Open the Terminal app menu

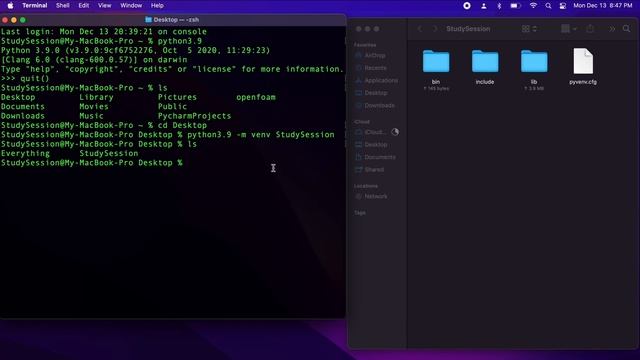(35, 6)
